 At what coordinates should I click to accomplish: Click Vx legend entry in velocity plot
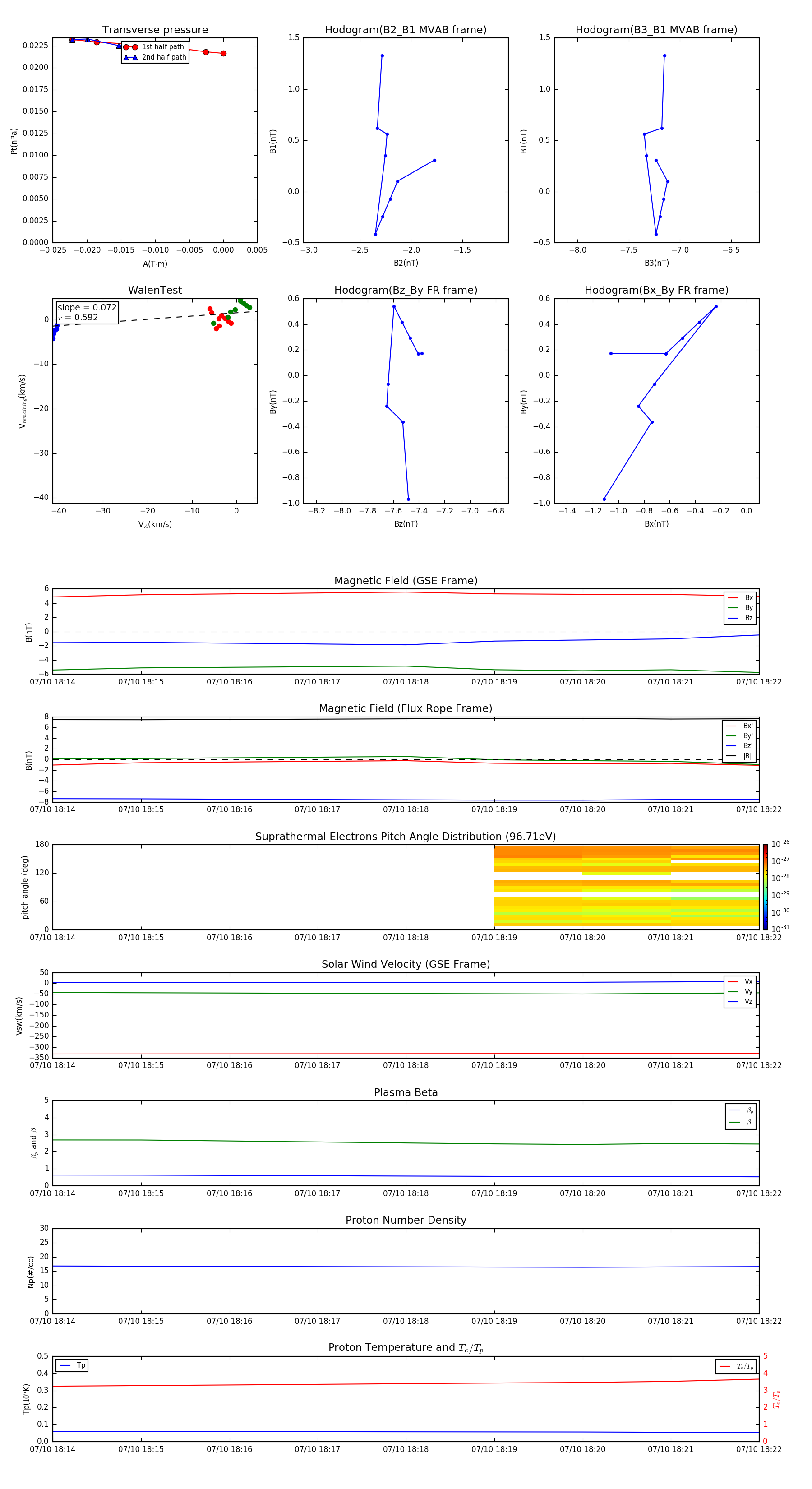coord(741,982)
